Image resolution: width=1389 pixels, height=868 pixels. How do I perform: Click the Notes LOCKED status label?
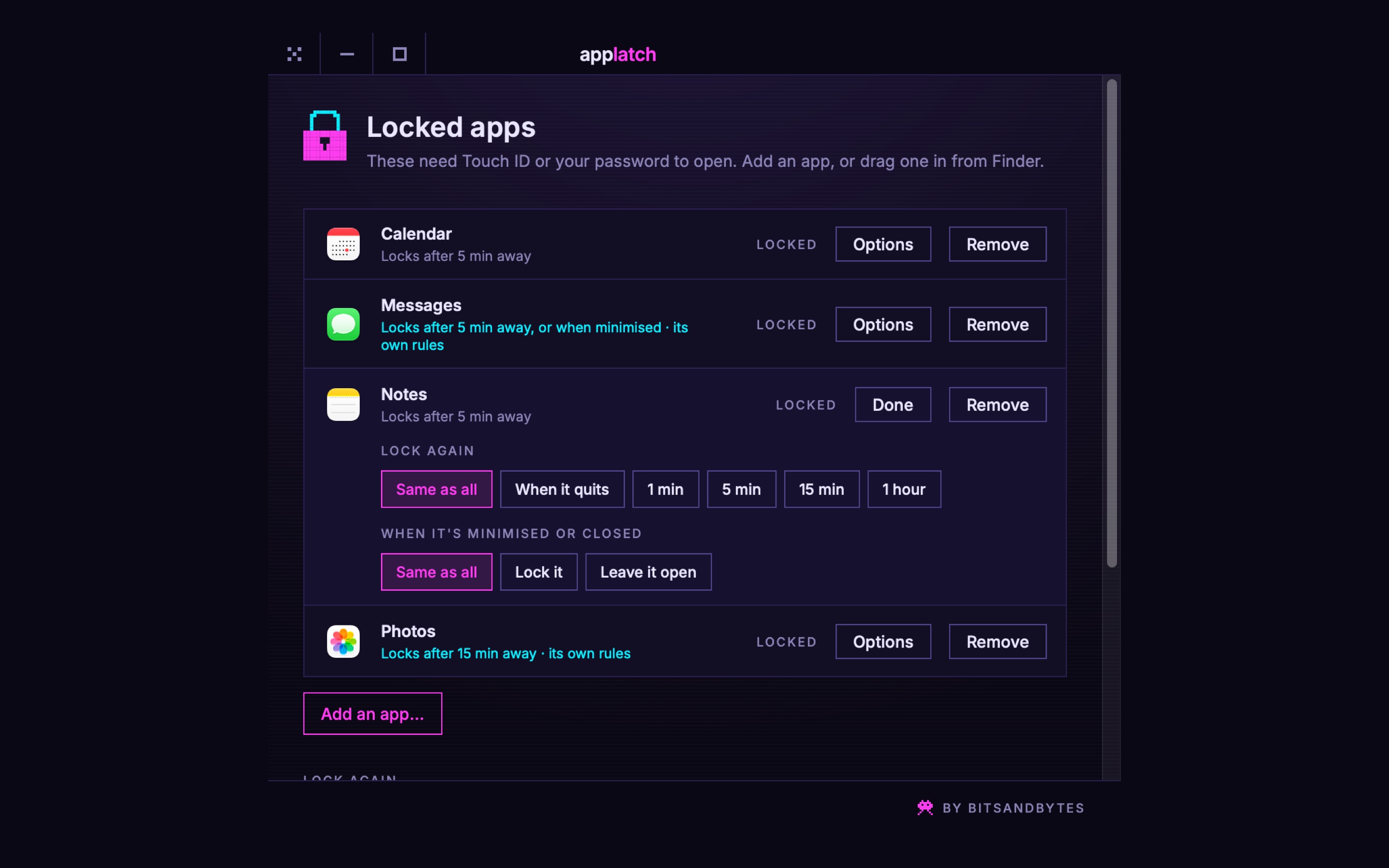click(x=806, y=405)
